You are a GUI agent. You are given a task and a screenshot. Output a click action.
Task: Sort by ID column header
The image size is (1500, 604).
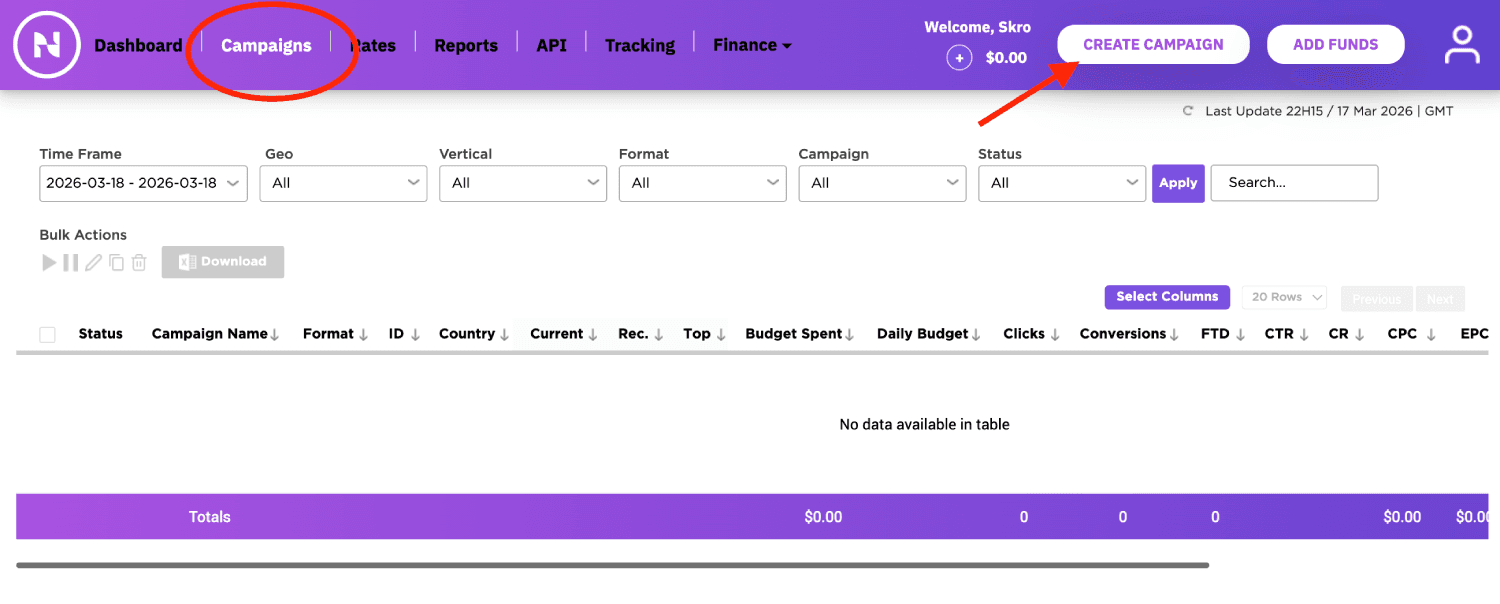(404, 334)
